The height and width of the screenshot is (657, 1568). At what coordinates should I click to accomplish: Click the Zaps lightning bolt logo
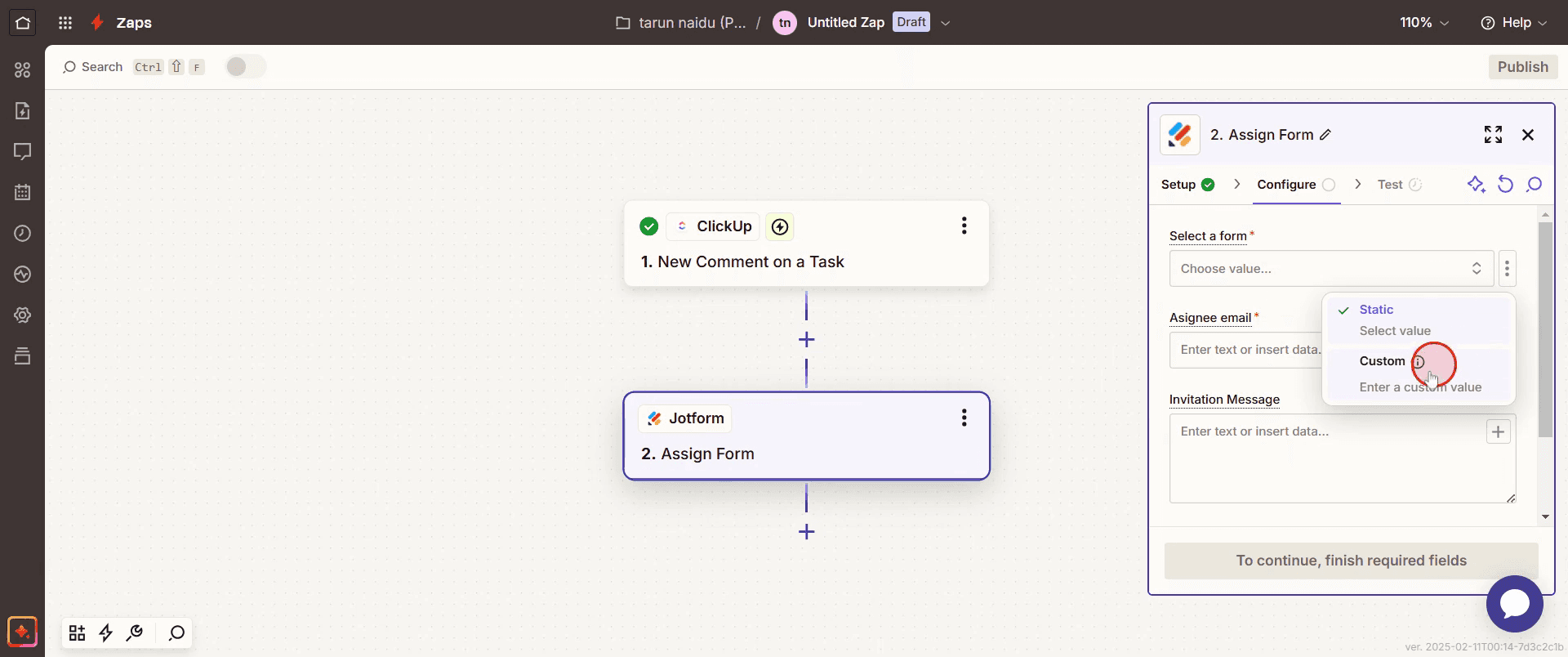pos(97,23)
